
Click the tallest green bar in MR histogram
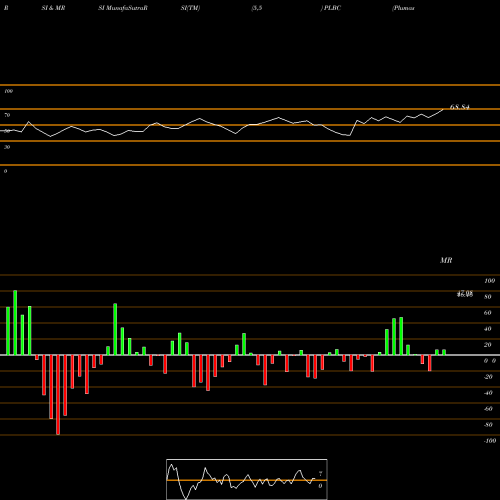15,323
